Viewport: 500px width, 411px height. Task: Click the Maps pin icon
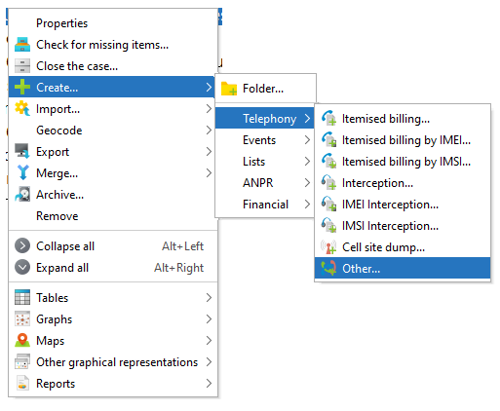(22, 340)
